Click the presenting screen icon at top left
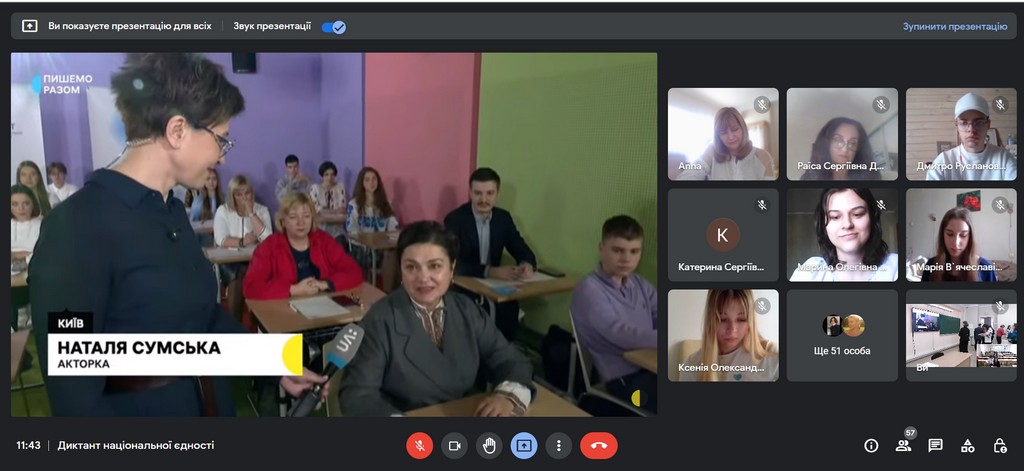 pos(29,26)
